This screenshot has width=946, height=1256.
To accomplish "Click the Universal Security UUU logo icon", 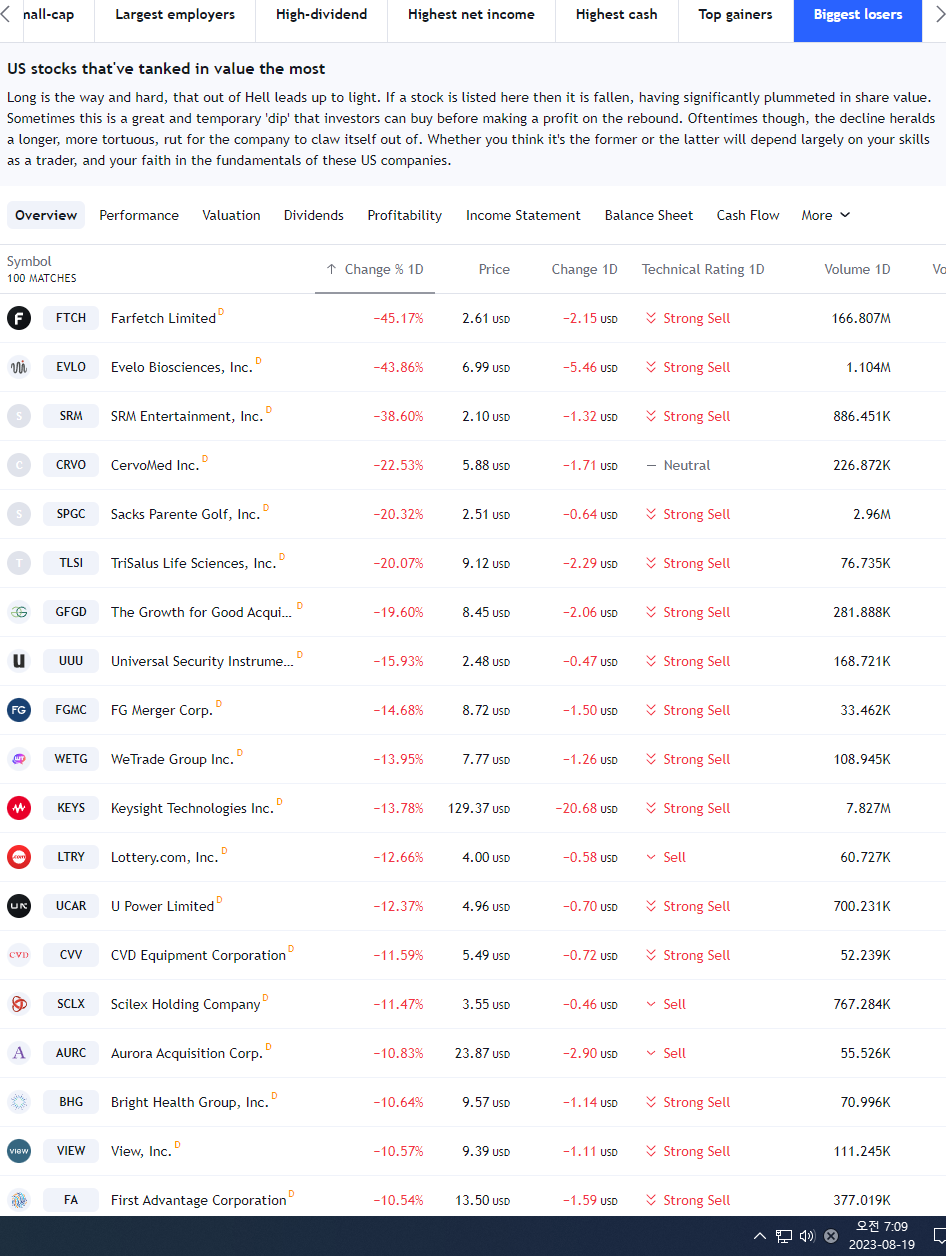I will [19, 661].
